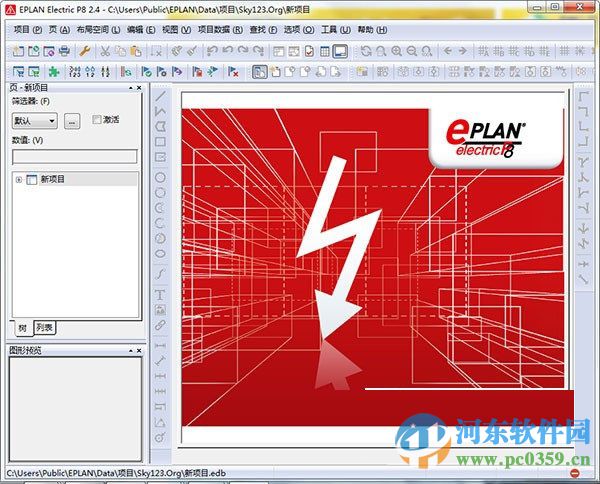Open settings via the wrench icon
The width and height of the screenshot is (600, 484).
click(x=84, y=51)
